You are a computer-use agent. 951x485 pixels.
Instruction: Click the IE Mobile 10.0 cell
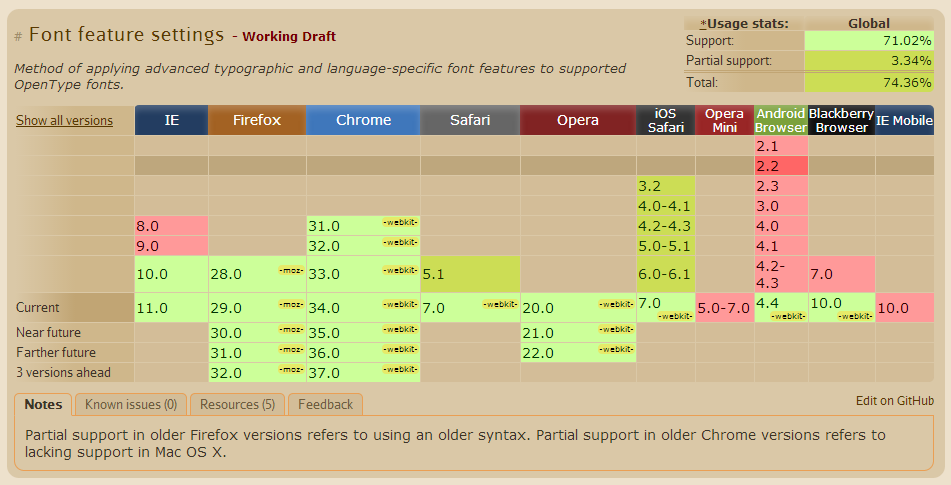tap(904, 308)
